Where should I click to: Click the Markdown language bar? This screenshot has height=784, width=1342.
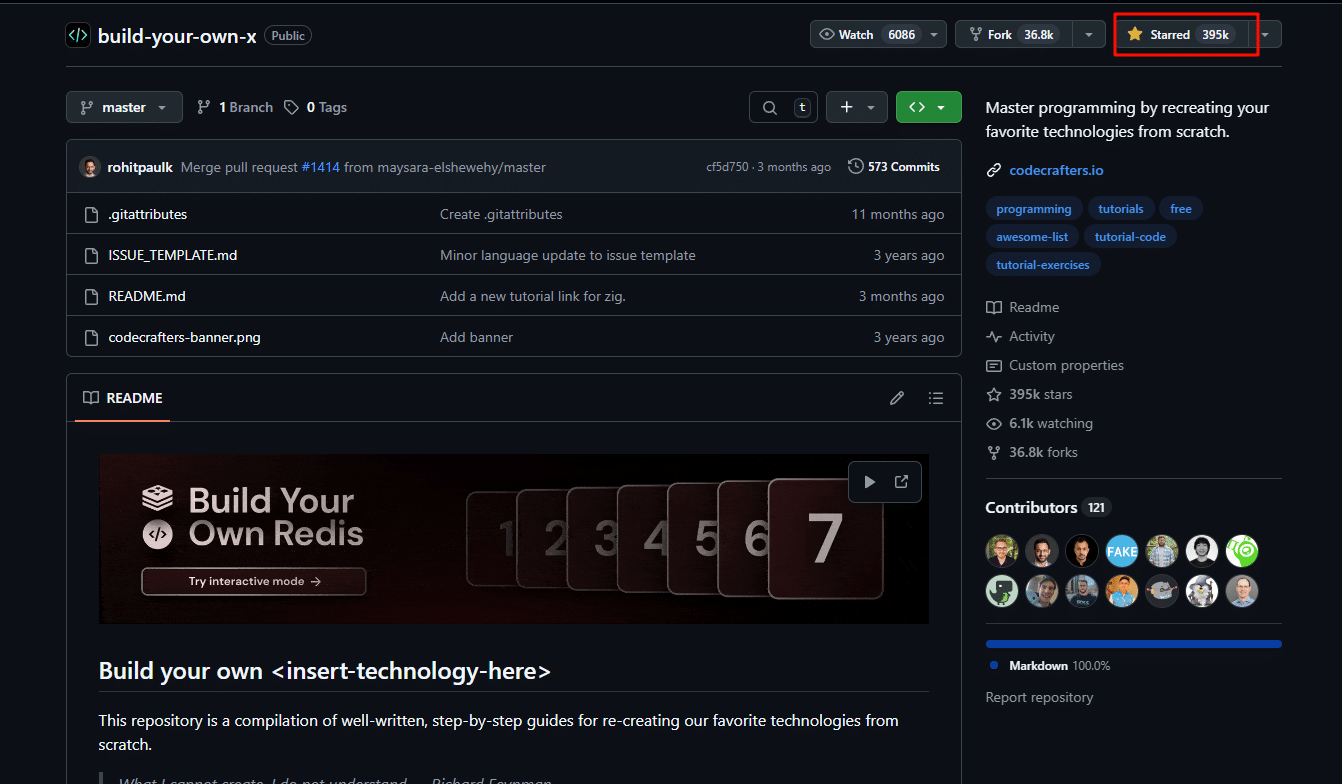1133,644
